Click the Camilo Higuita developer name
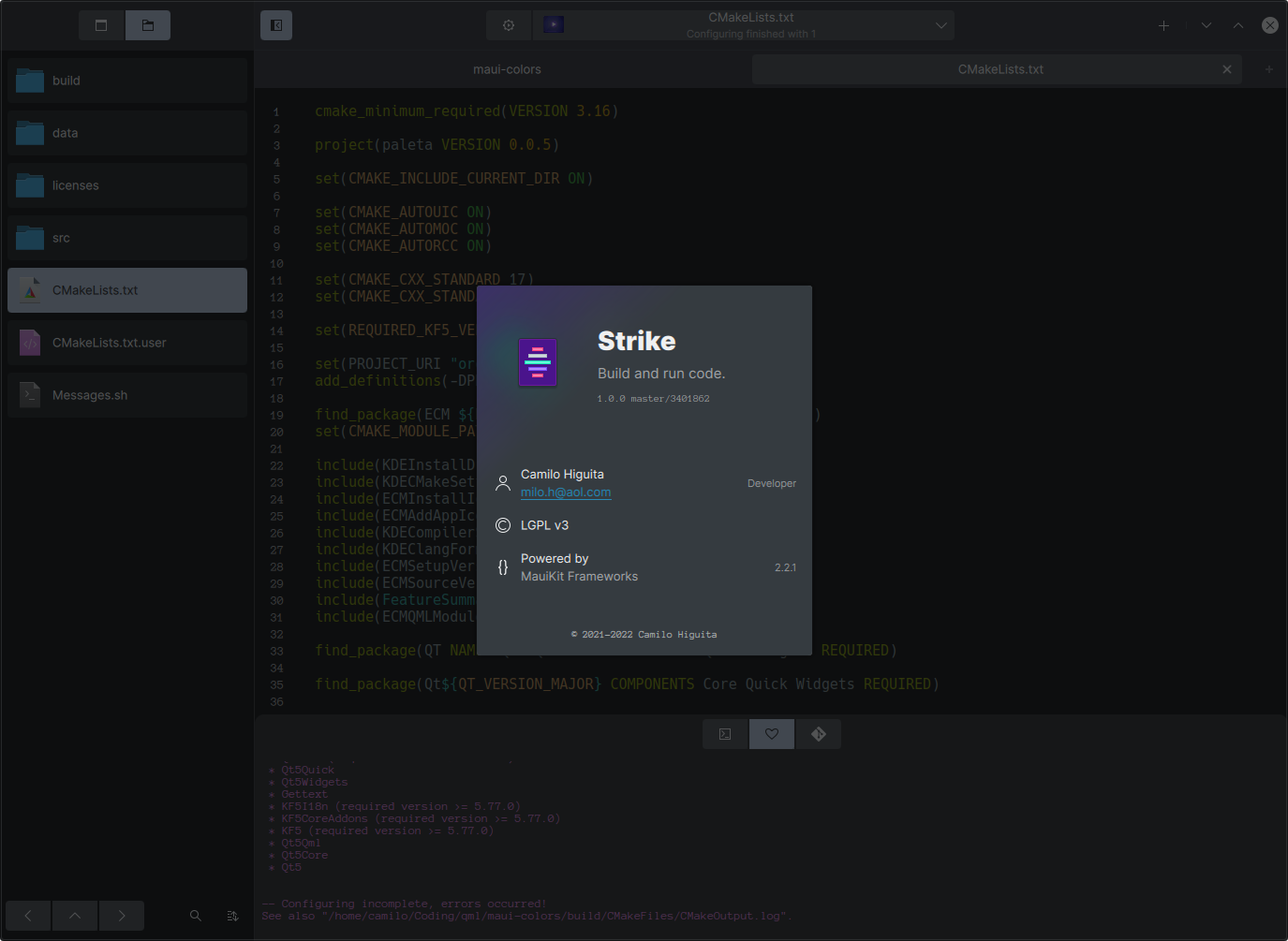The height and width of the screenshot is (941, 1288). pos(562,475)
